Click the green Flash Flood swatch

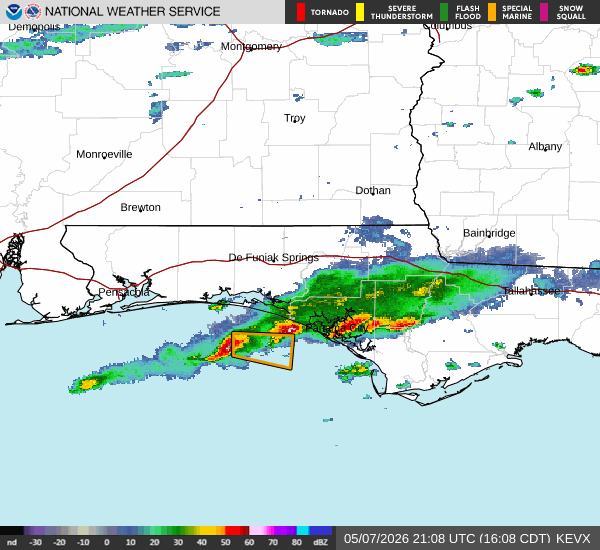[x=444, y=12]
